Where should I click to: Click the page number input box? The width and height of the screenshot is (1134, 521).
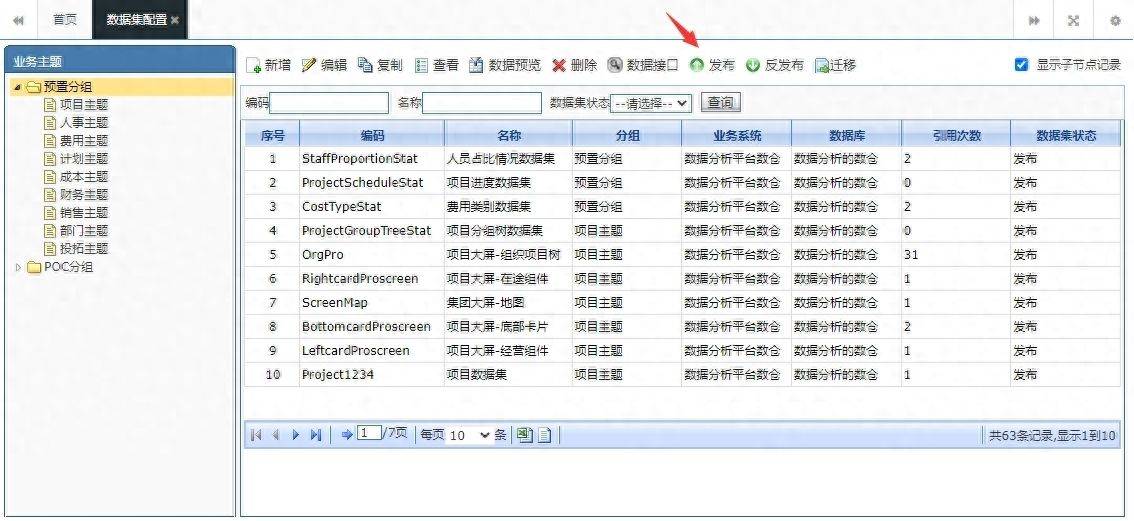(x=369, y=433)
